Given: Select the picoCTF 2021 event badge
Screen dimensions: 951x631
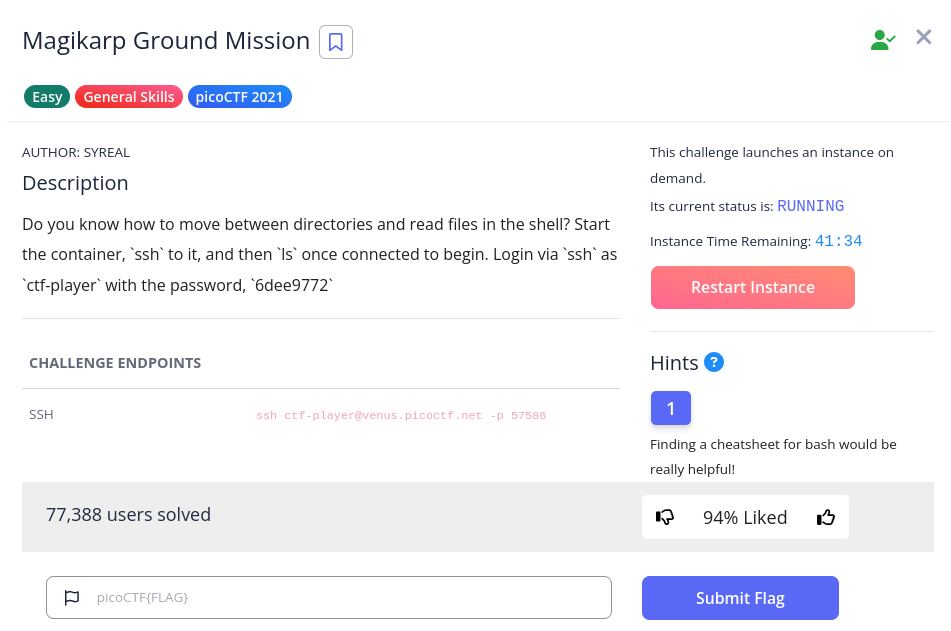Looking at the screenshot, I should tap(239, 97).
